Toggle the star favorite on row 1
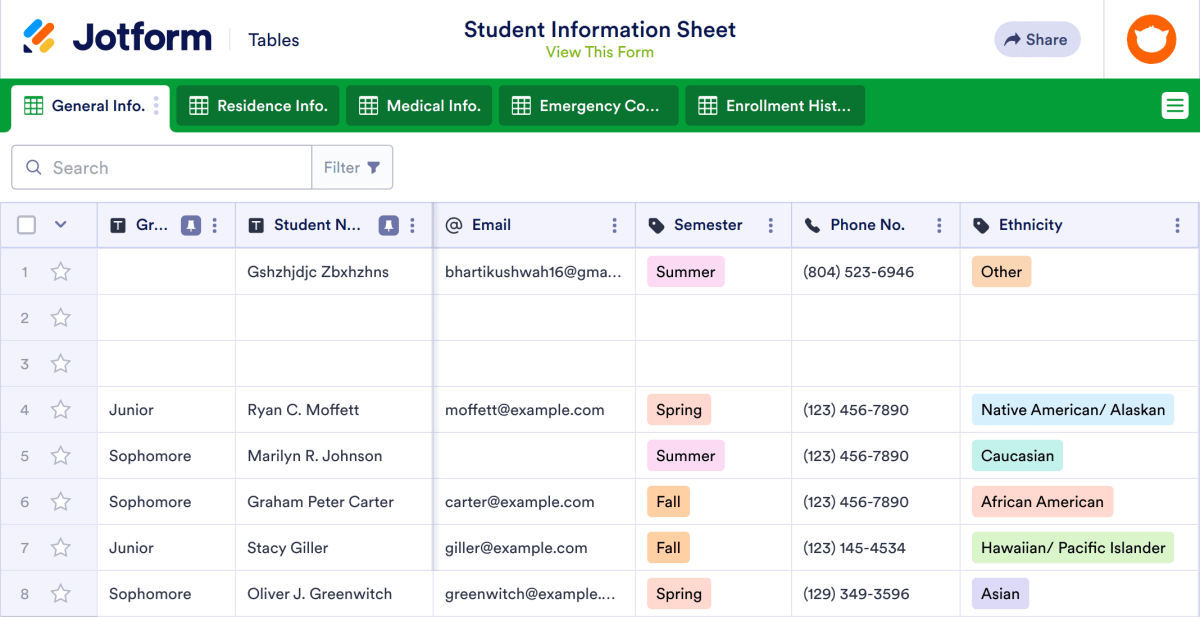This screenshot has height=617, width=1200. point(61,271)
